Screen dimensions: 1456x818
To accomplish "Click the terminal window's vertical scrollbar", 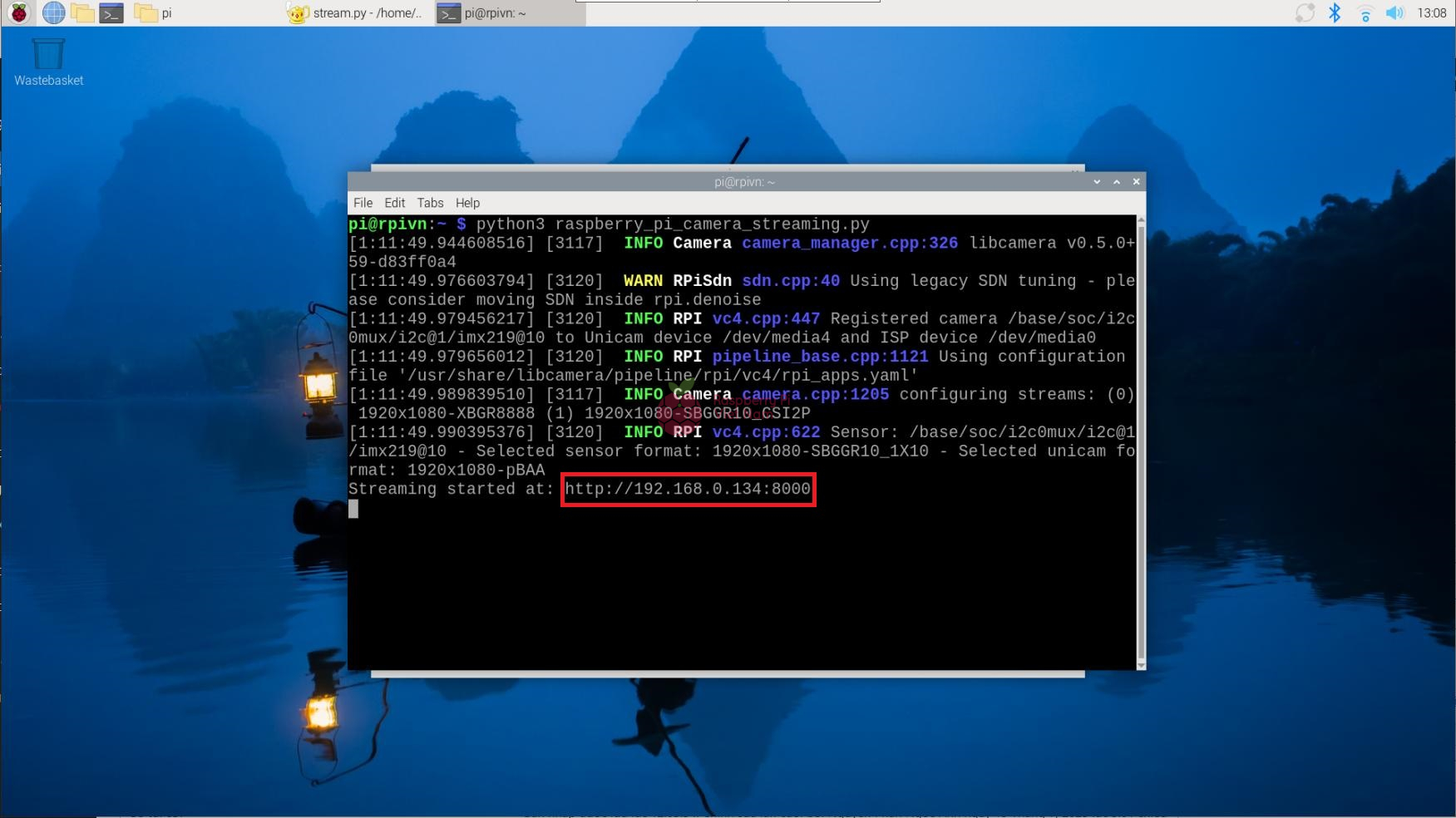I will [x=1140, y=441].
